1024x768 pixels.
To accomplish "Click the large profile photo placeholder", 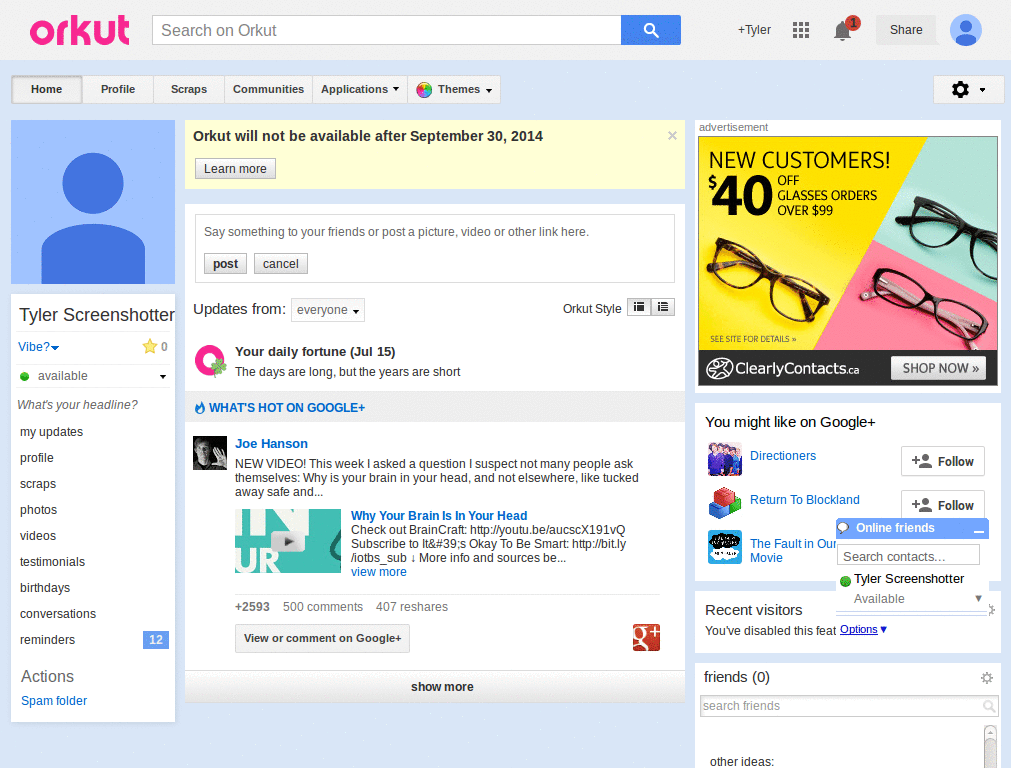I will coord(93,202).
